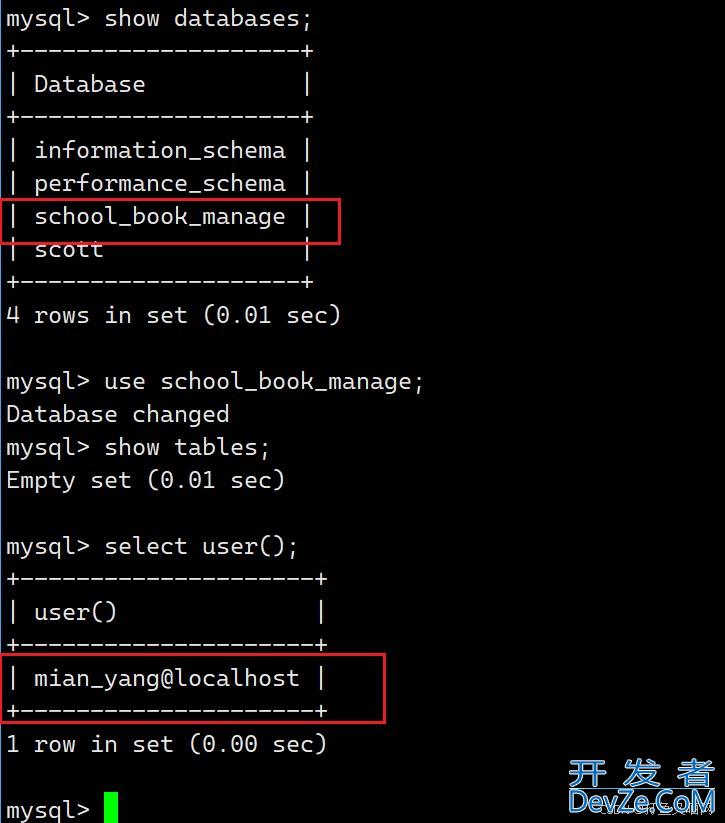Click the 'Empty set (0.01 sec)' output
Screen dimensions: 725x823
[145, 481]
